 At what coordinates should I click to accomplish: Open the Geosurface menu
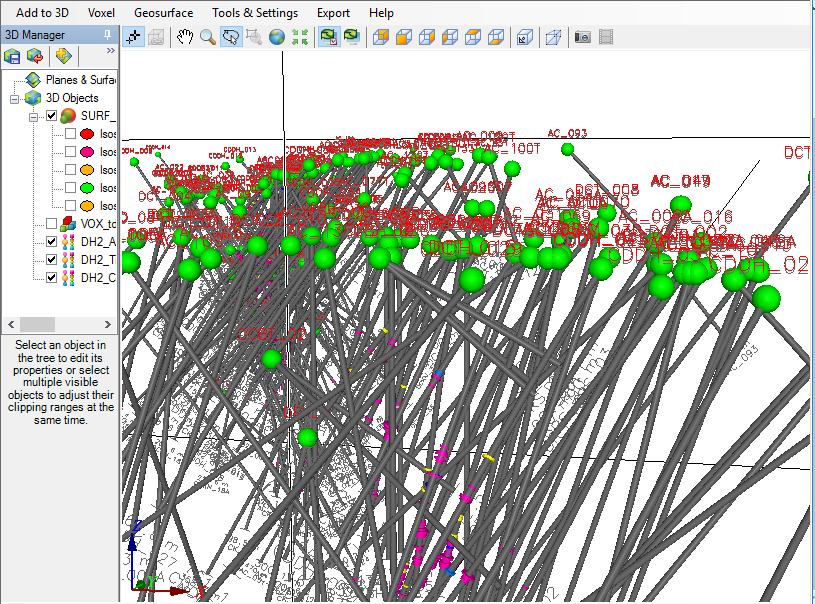163,13
